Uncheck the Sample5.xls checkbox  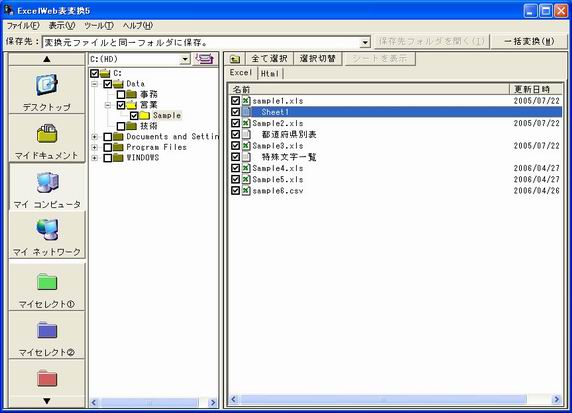coord(235,179)
